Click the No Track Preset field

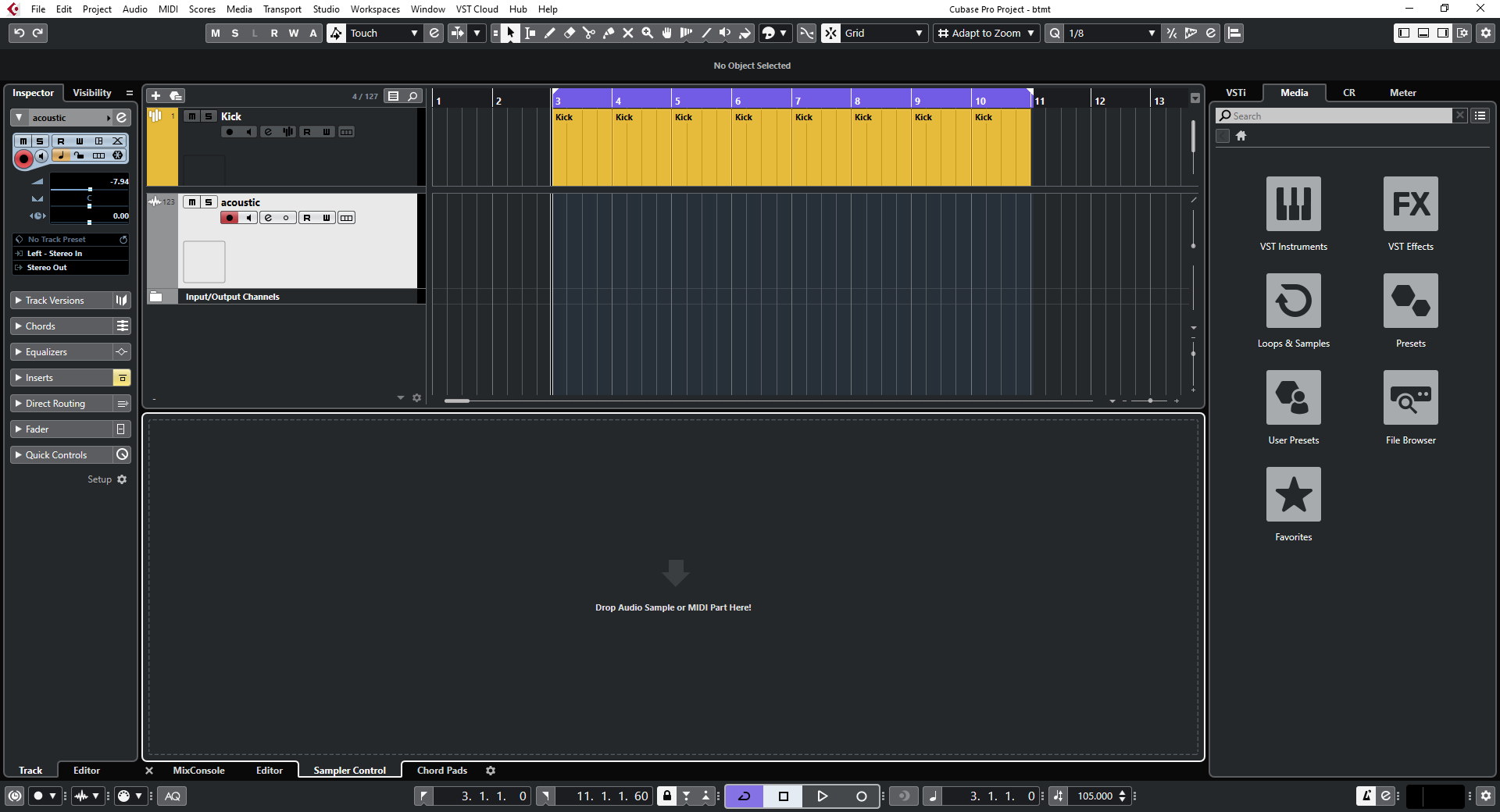point(71,240)
